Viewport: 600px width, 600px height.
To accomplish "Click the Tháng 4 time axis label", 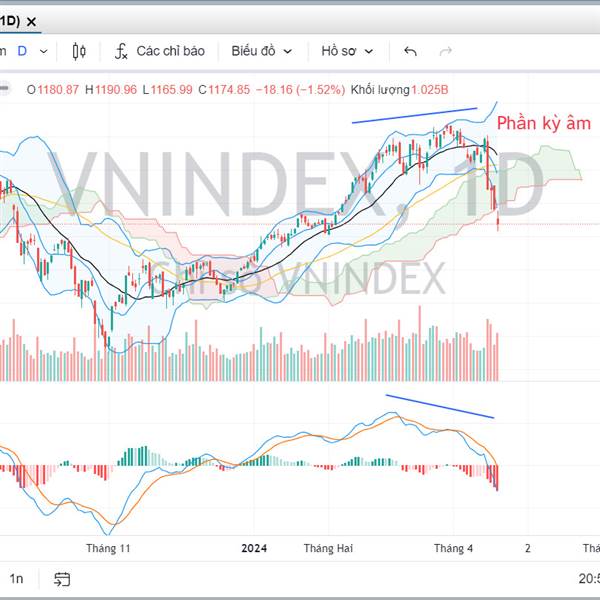I will pos(453,548).
